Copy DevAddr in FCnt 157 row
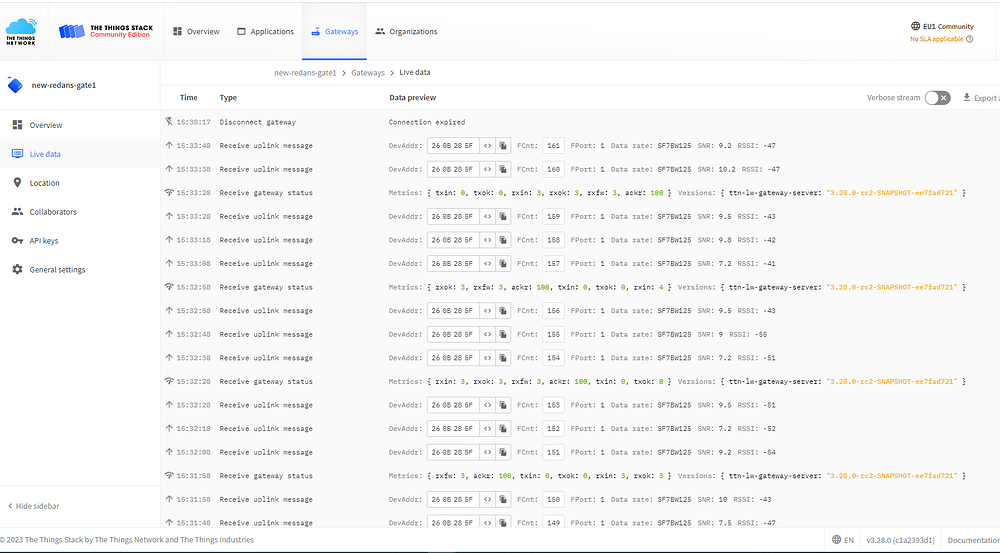1000x553 pixels. 503,263
